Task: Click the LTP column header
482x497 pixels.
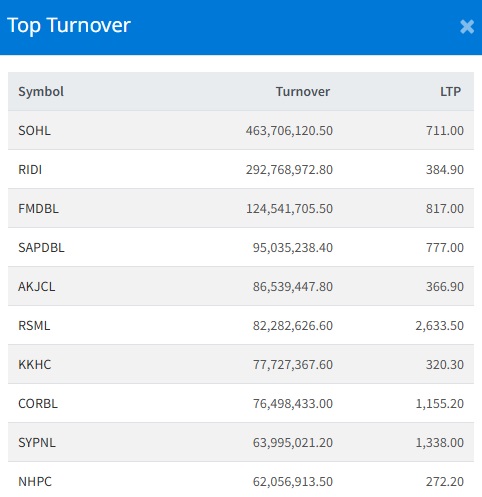Action: tap(450, 92)
